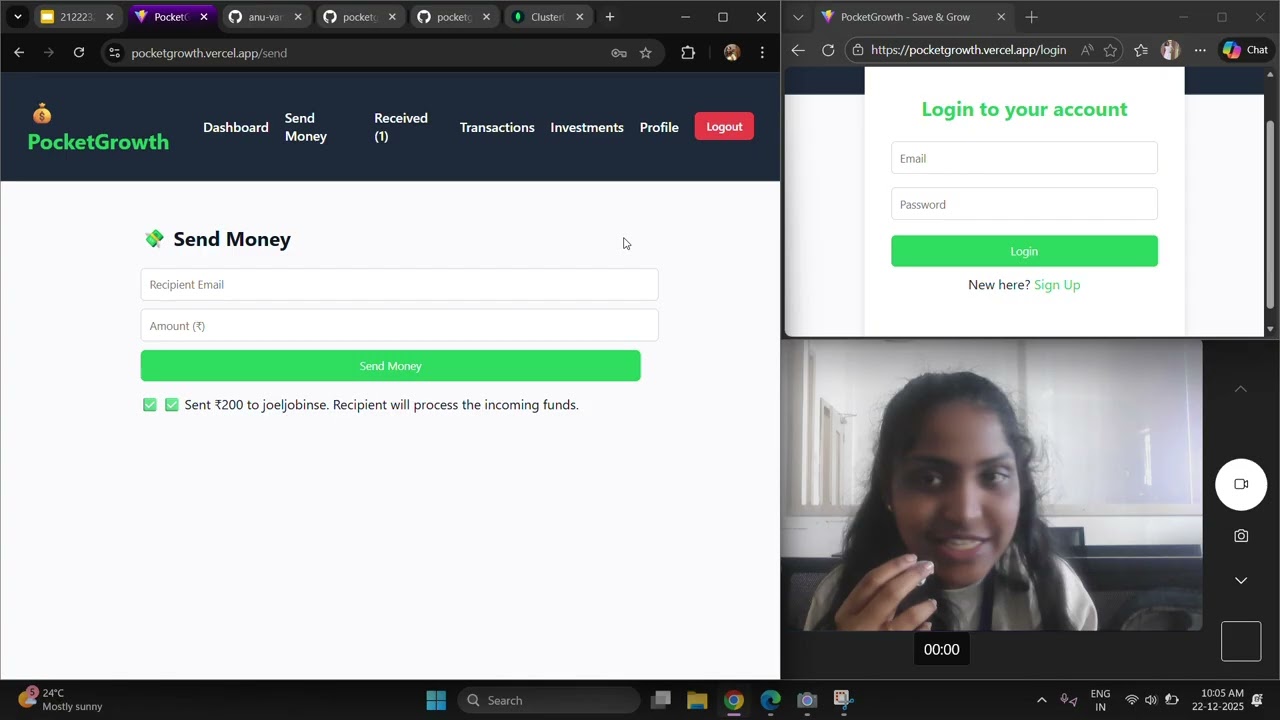Open Transactions nav link

[x=497, y=127]
